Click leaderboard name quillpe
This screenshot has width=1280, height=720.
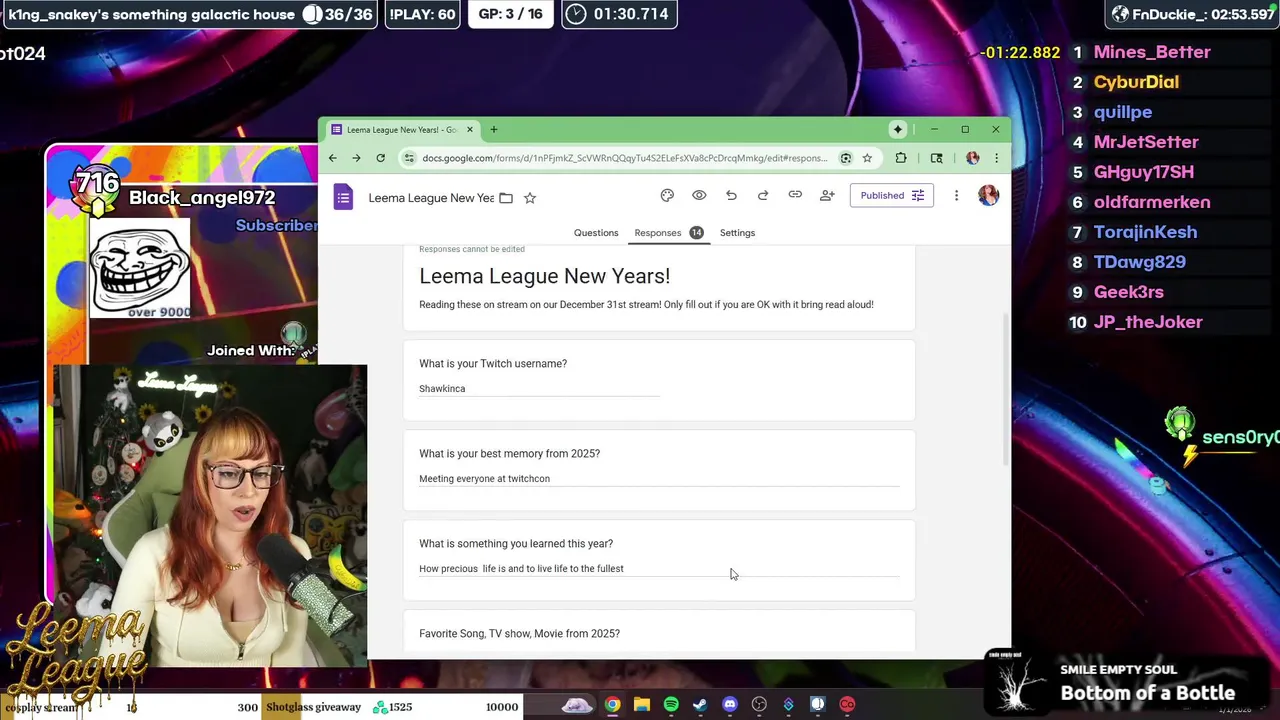coord(1123,112)
